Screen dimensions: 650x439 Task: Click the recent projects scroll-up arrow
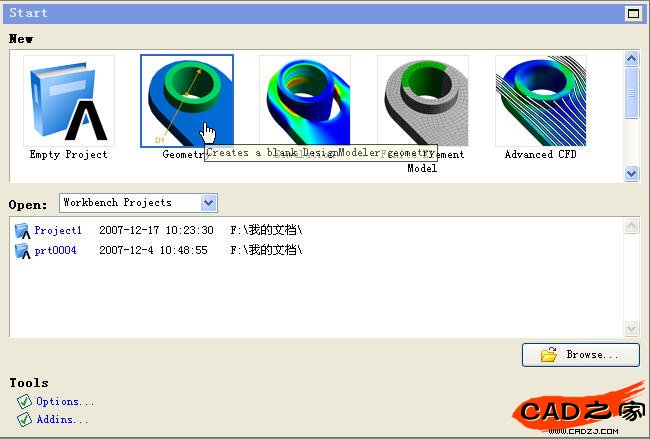[631, 226]
